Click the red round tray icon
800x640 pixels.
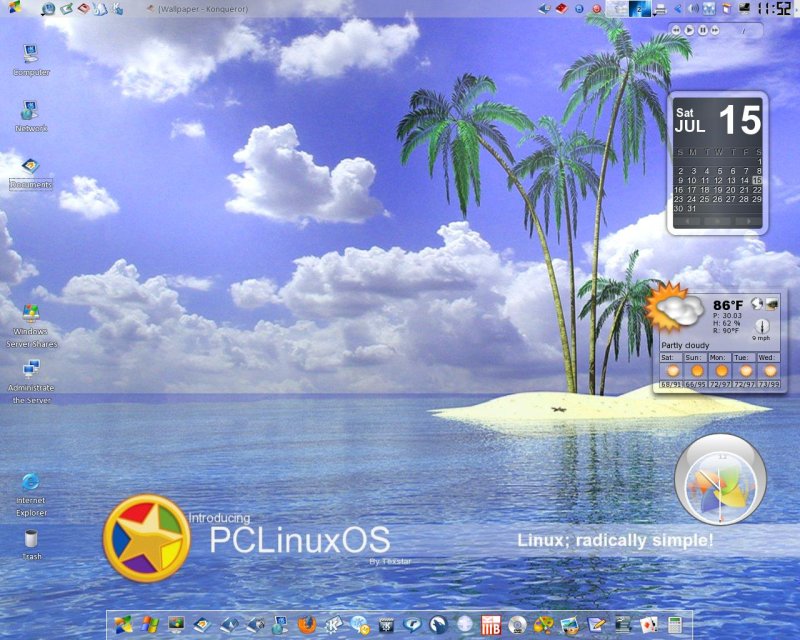[x=596, y=9]
